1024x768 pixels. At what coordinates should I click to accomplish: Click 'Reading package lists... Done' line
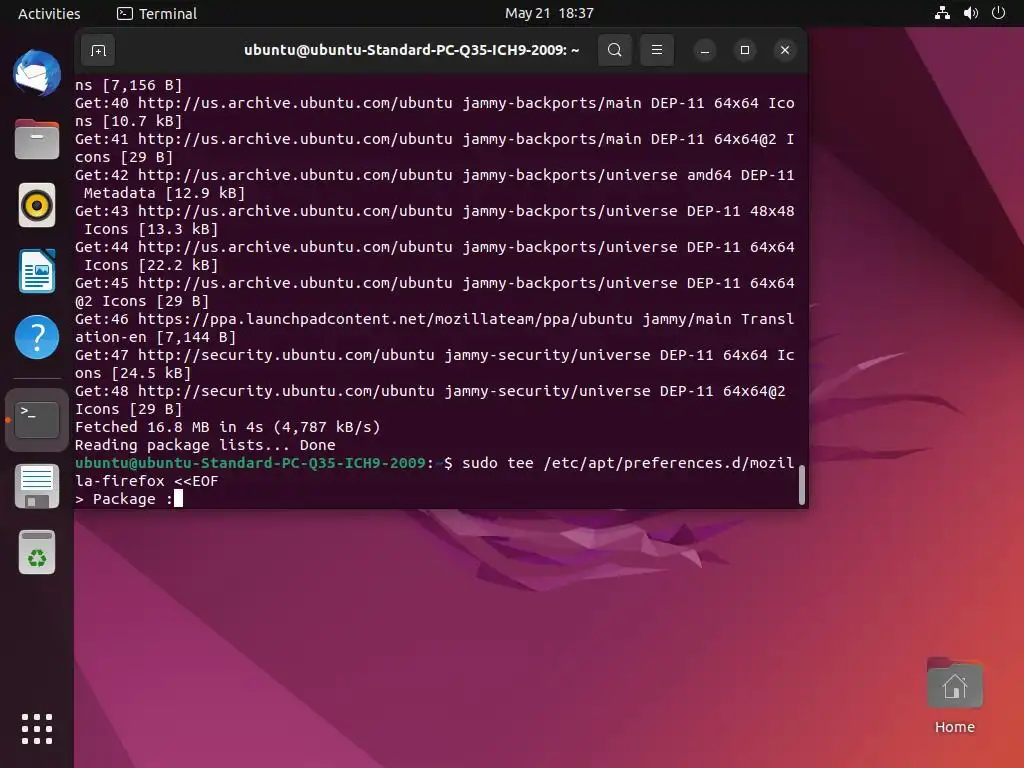(x=205, y=445)
